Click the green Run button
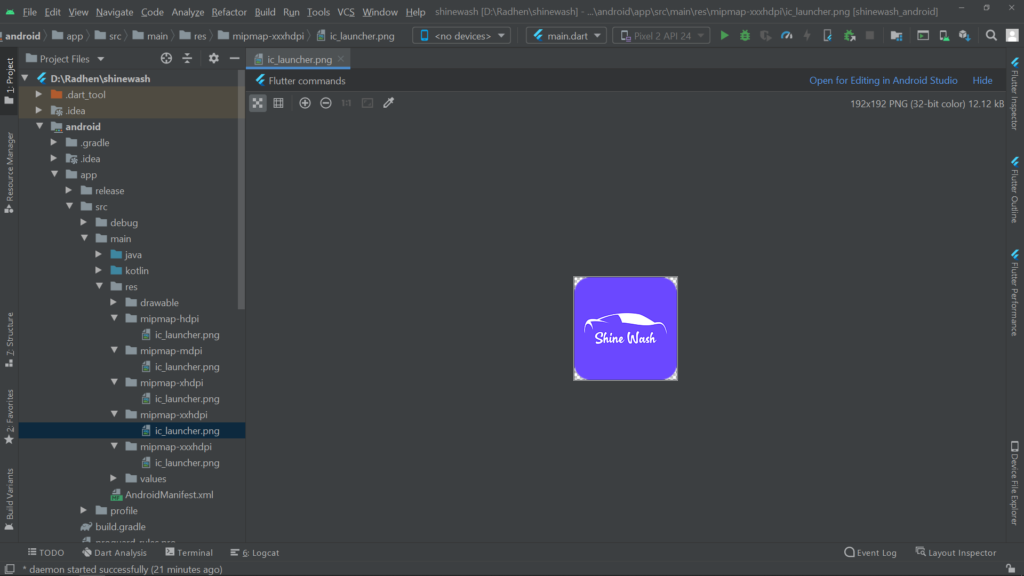Image resolution: width=1024 pixels, height=576 pixels. (723, 36)
